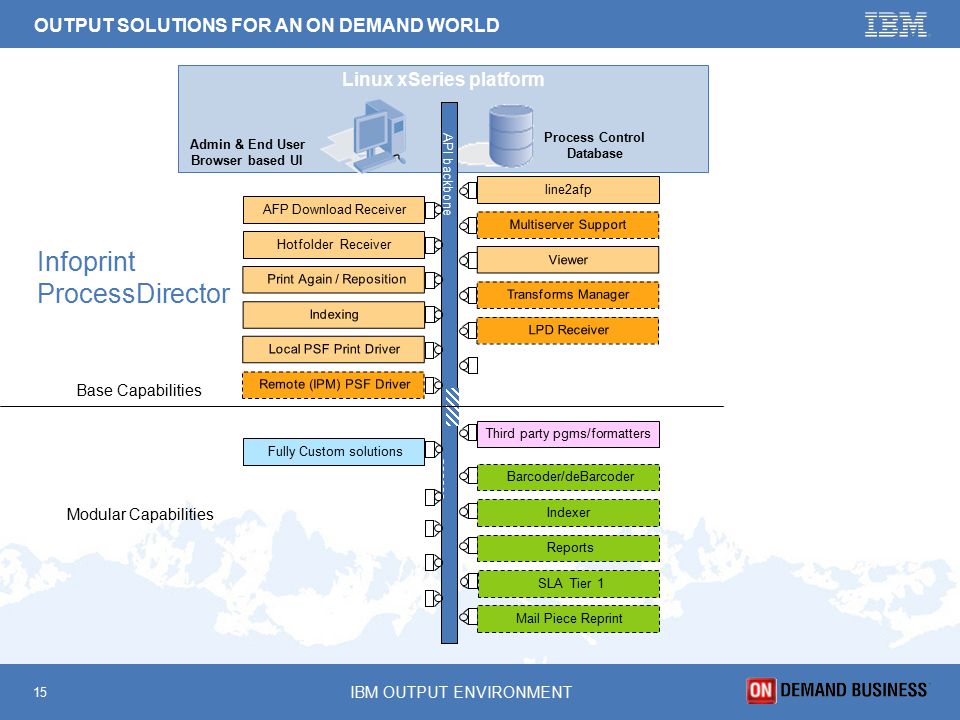
Task: Select the Remote (IPM) PSF Driver box
Action: [334, 385]
